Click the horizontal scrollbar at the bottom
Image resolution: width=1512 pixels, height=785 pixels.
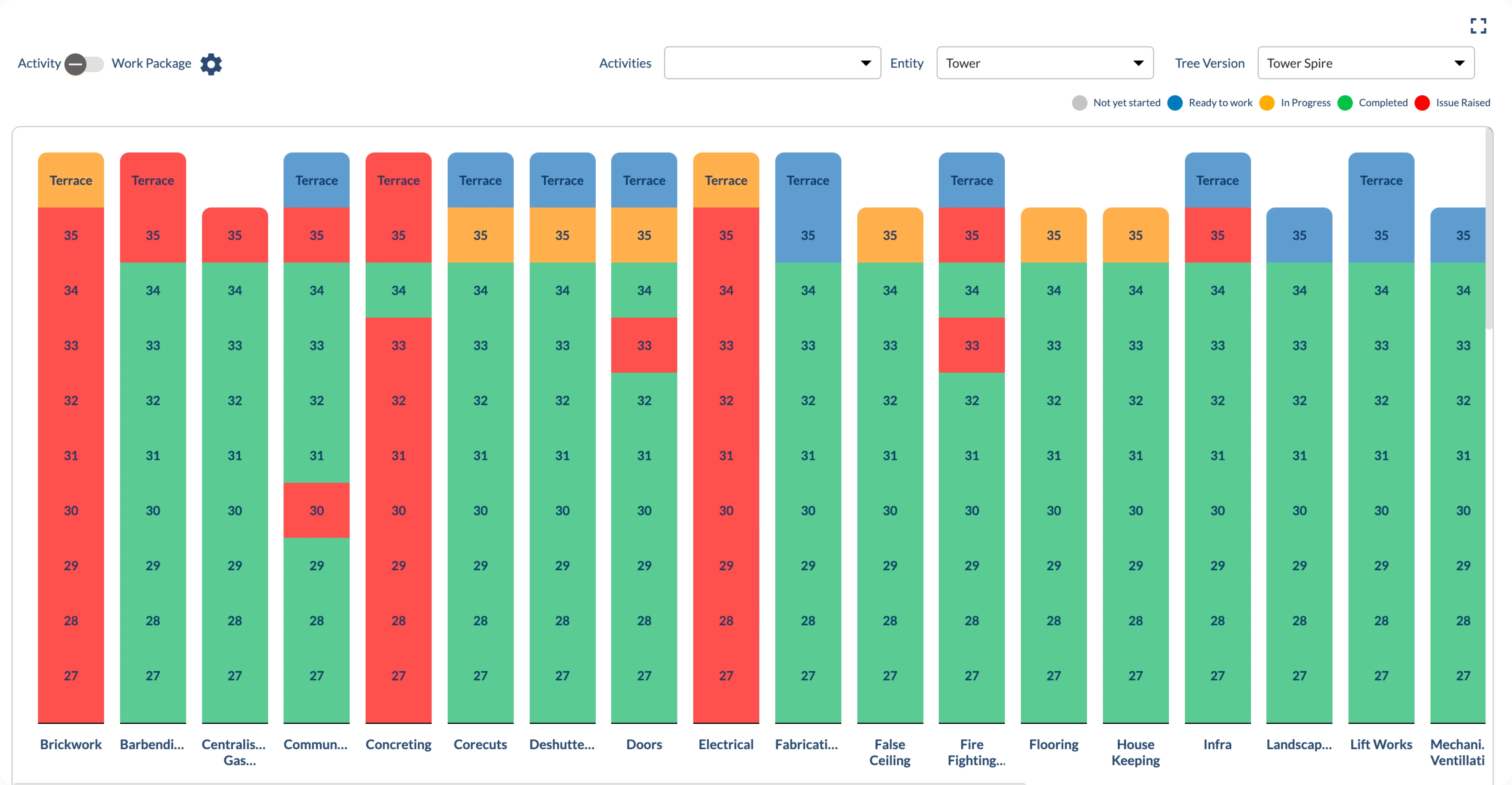point(517,780)
